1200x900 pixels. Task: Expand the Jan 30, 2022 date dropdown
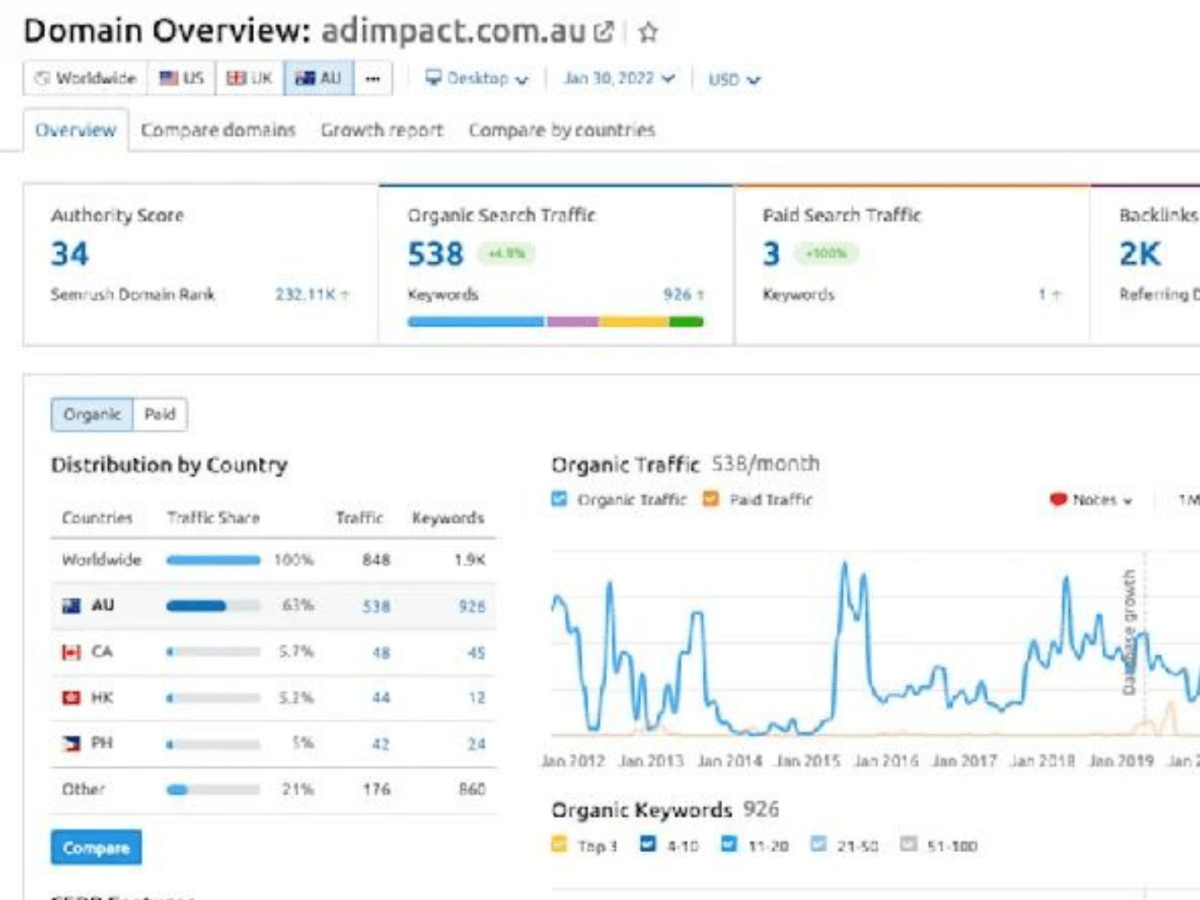pyautogui.click(x=618, y=78)
